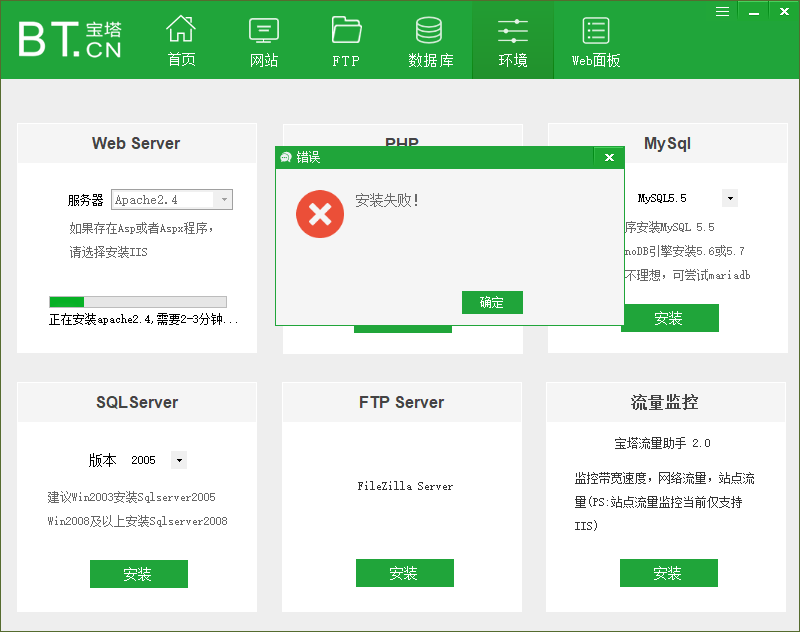Image resolution: width=800 pixels, height=632 pixels.
Task: Click the 正在安装apache2.4 status text
Action: (143, 319)
